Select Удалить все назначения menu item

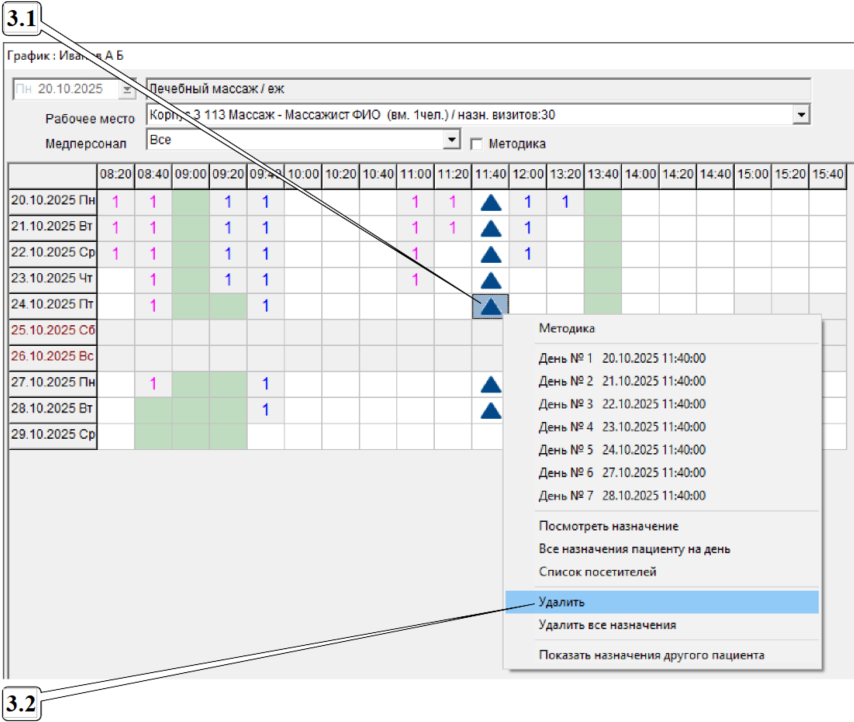(x=607, y=625)
